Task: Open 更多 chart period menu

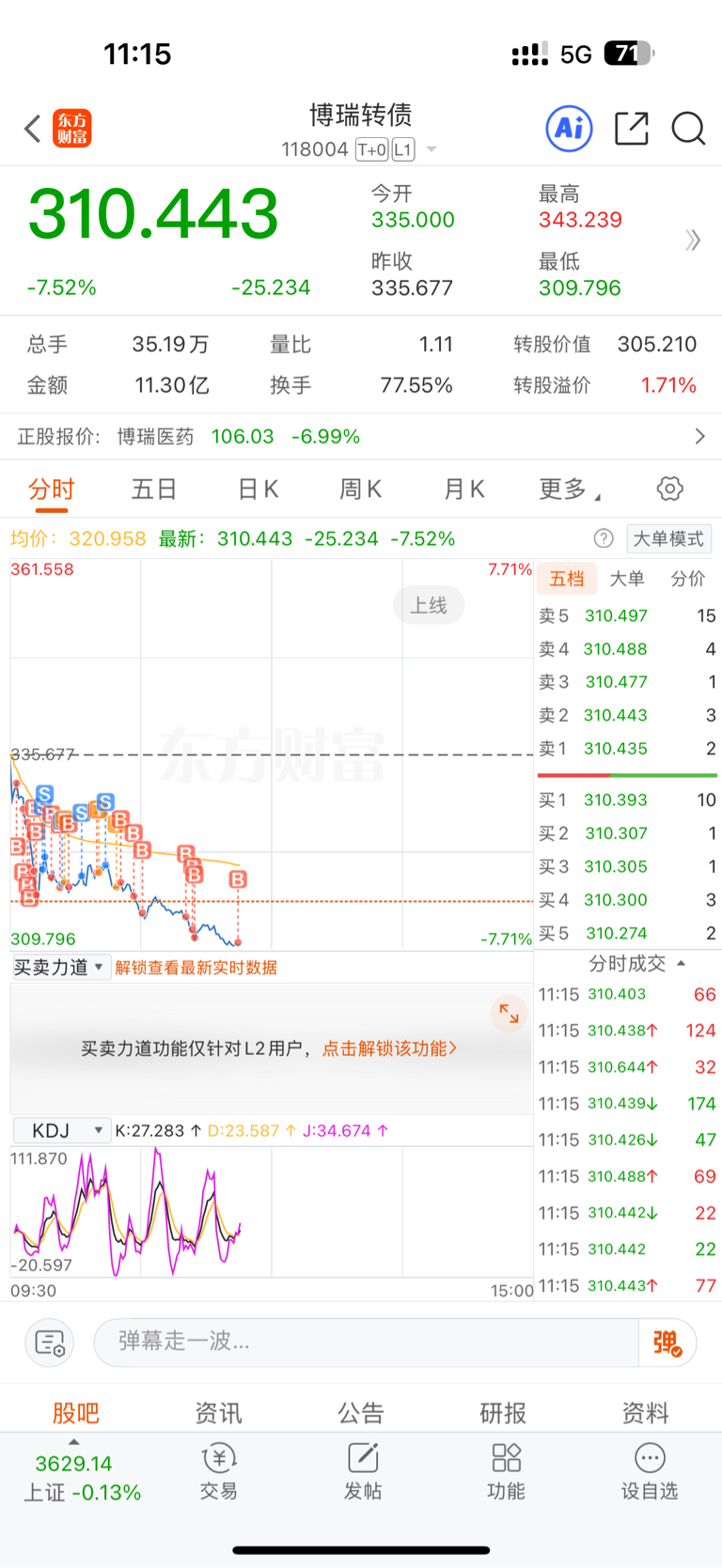Action: pyautogui.click(x=570, y=489)
